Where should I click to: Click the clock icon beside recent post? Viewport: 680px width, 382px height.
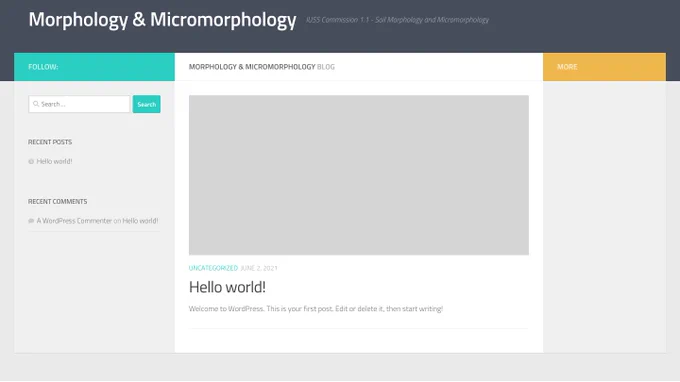(x=31, y=161)
